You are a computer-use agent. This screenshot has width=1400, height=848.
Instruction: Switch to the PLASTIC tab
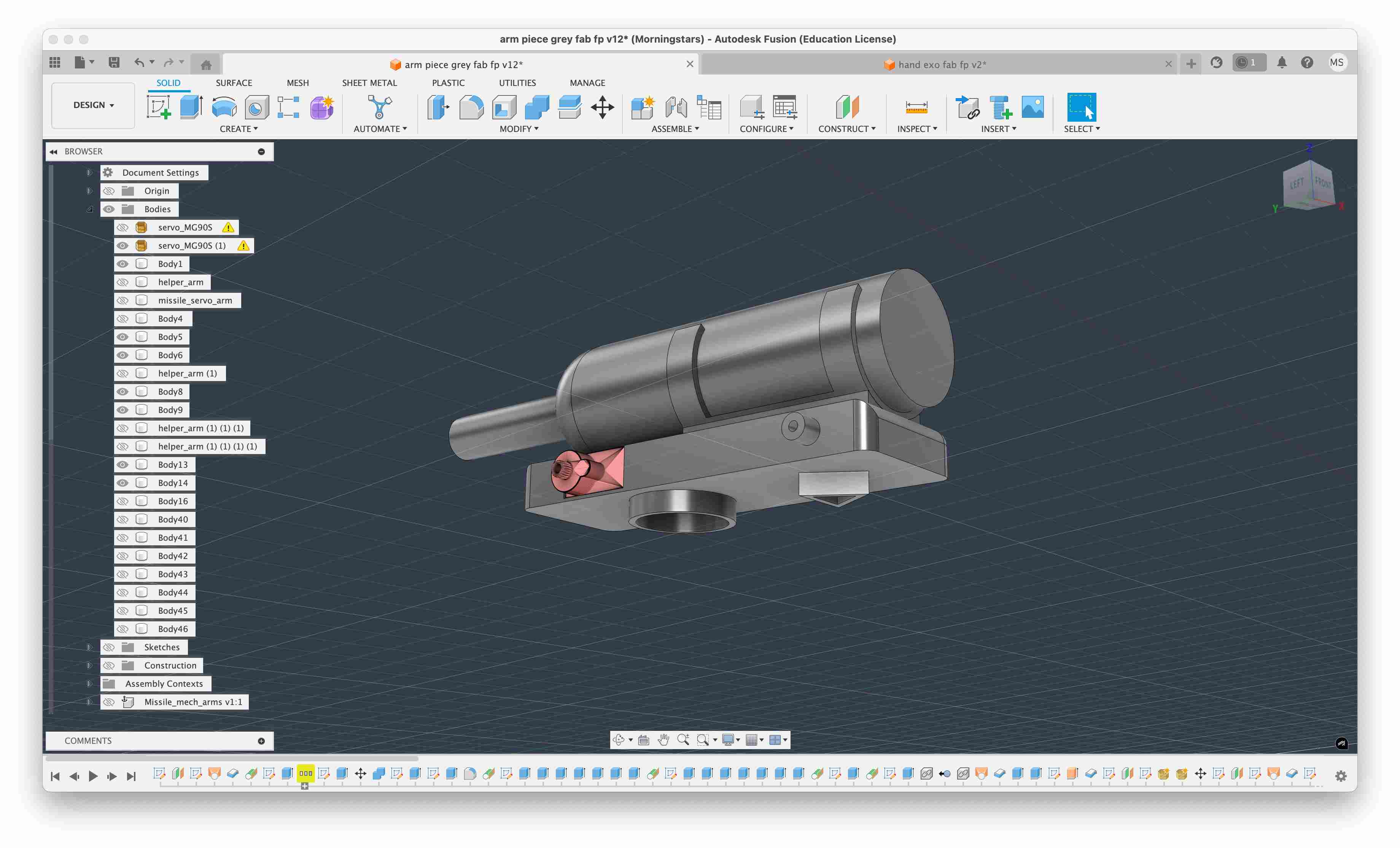click(448, 83)
